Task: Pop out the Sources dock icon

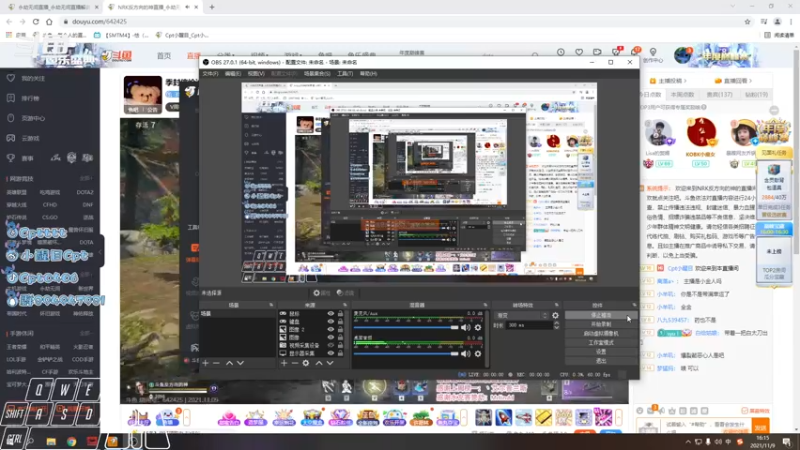Action: click(x=345, y=305)
